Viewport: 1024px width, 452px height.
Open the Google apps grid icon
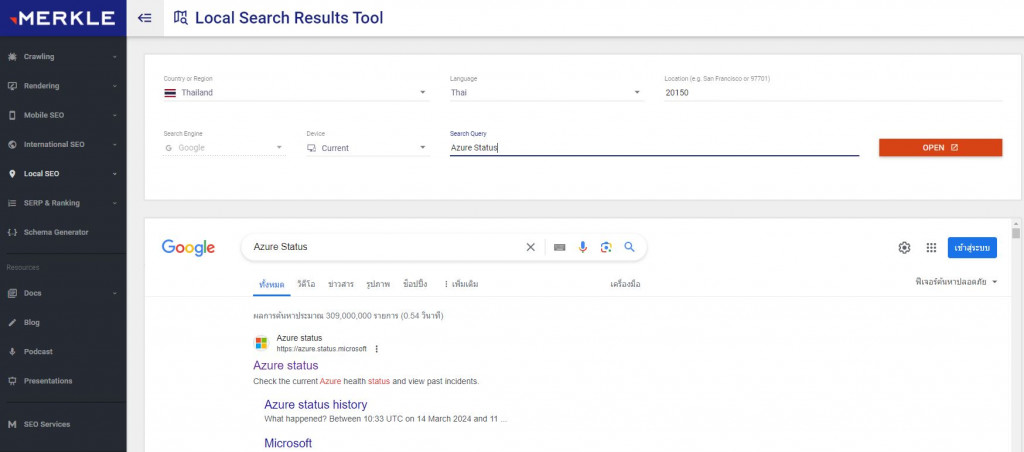[x=931, y=248]
